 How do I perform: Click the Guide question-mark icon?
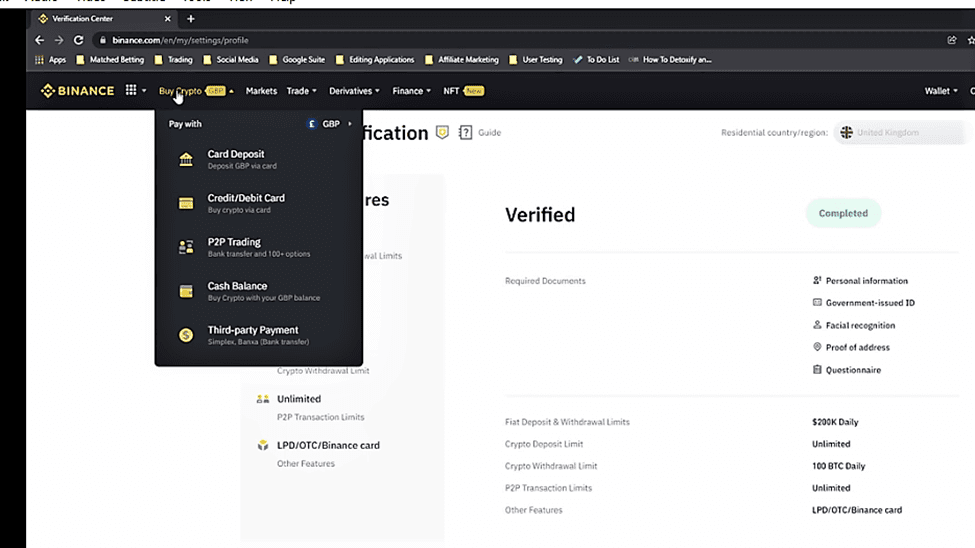(465, 132)
